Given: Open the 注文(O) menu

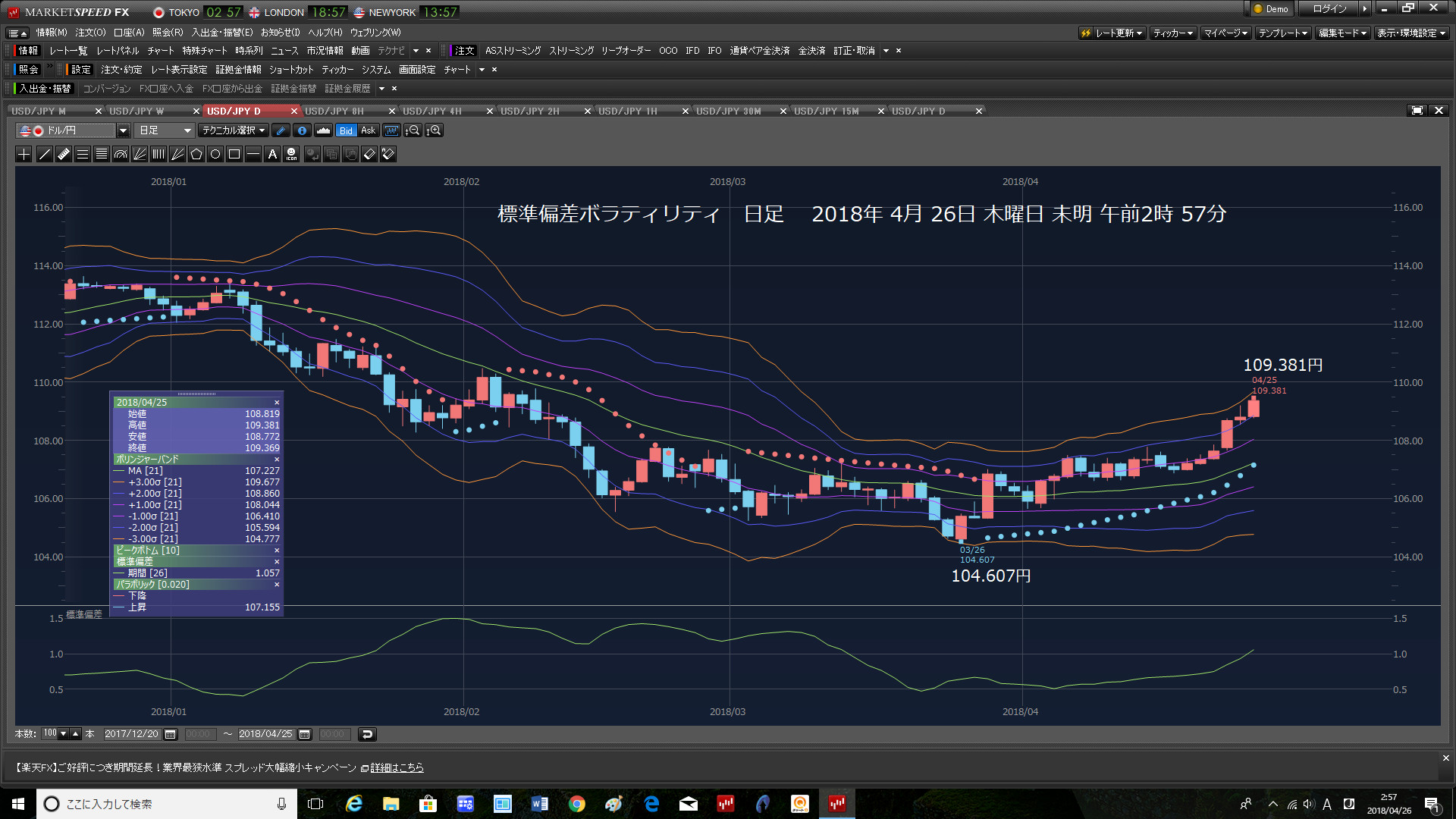Looking at the screenshot, I should (90, 33).
